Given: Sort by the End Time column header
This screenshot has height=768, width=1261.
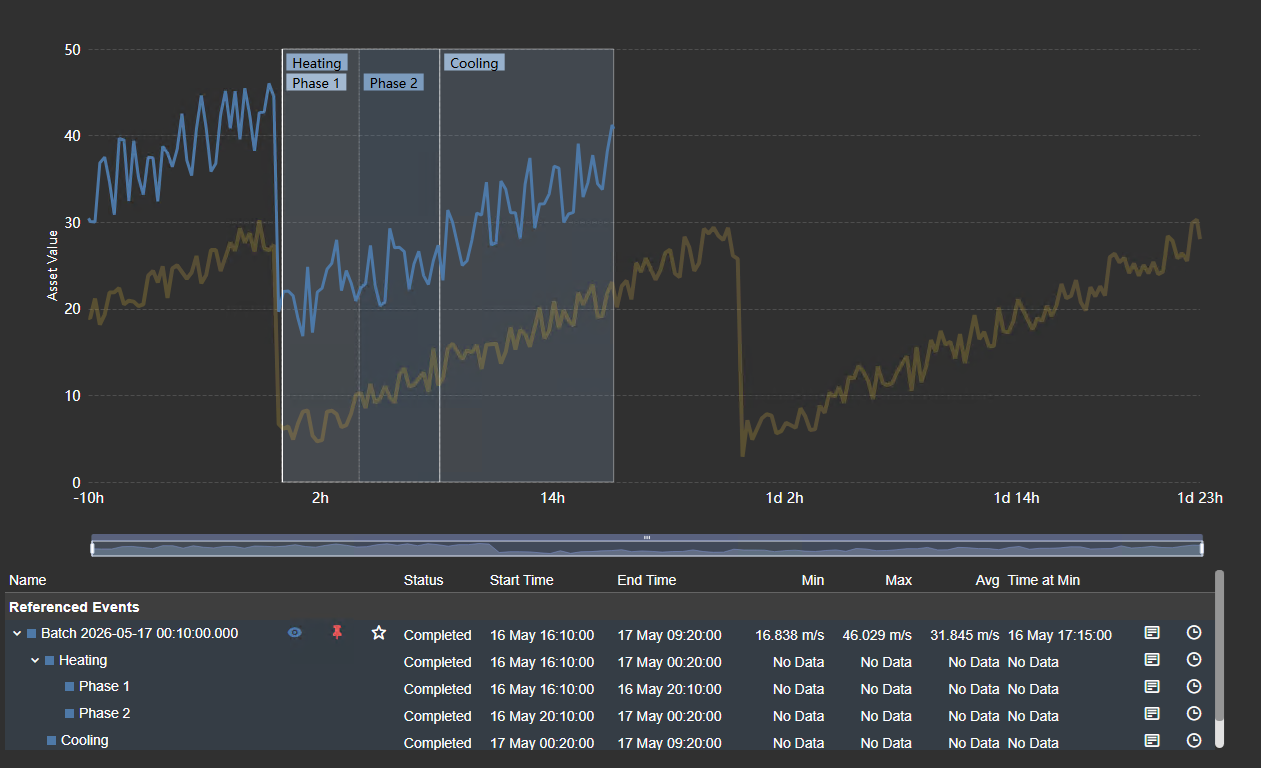Looking at the screenshot, I should (x=647, y=580).
